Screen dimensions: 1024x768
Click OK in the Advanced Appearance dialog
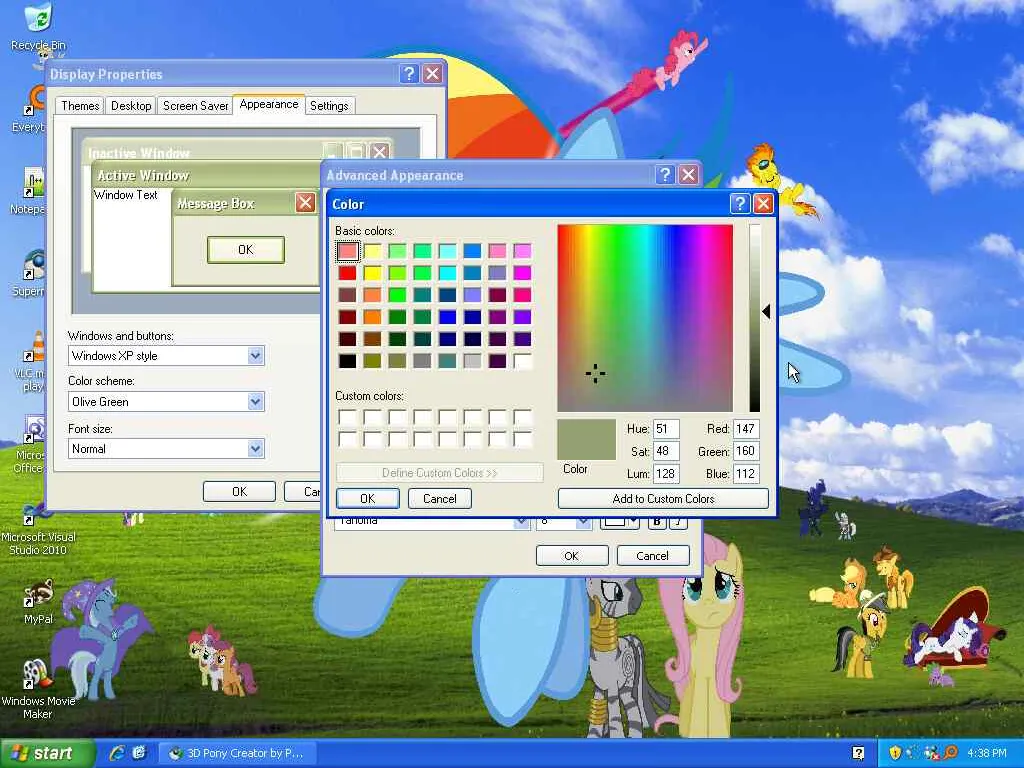click(x=571, y=556)
